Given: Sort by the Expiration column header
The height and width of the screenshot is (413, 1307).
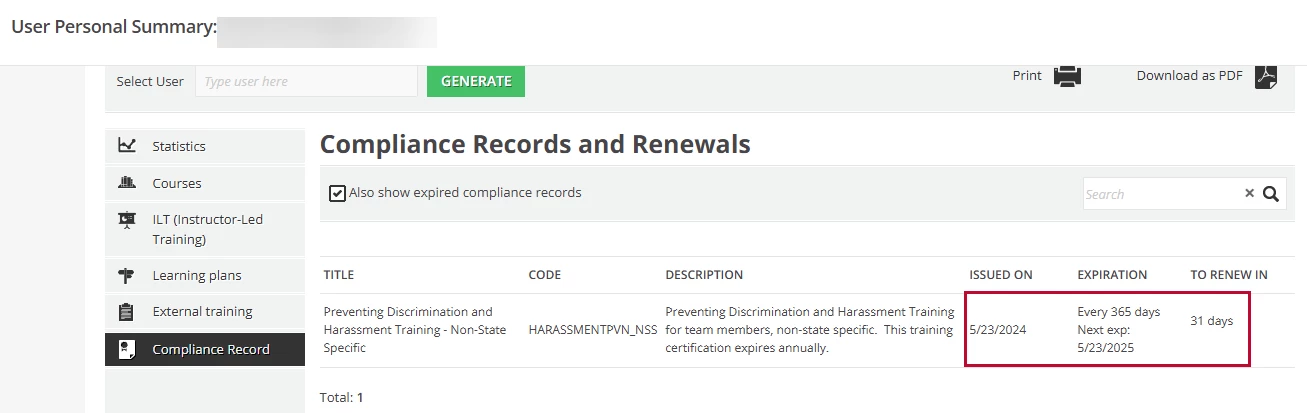Looking at the screenshot, I should click(1112, 275).
